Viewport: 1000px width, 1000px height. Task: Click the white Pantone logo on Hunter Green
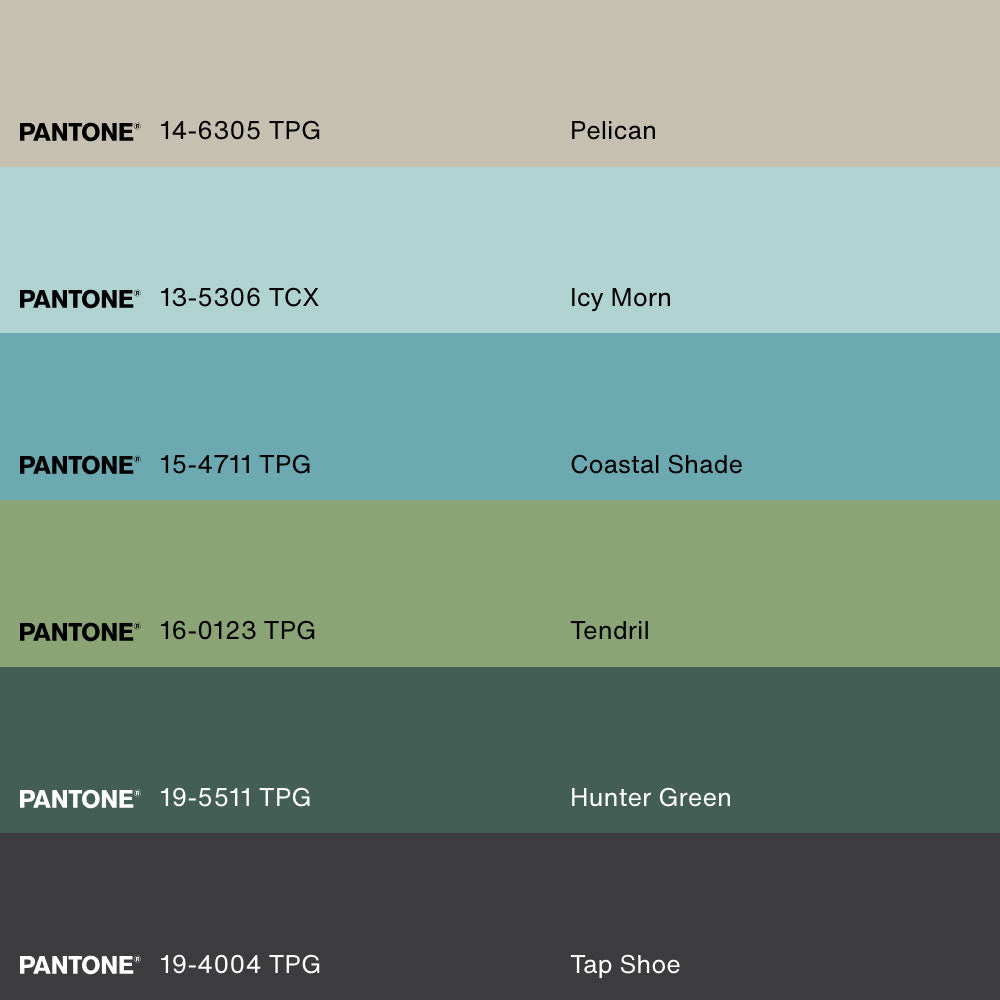pyautogui.click(x=79, y=799)
